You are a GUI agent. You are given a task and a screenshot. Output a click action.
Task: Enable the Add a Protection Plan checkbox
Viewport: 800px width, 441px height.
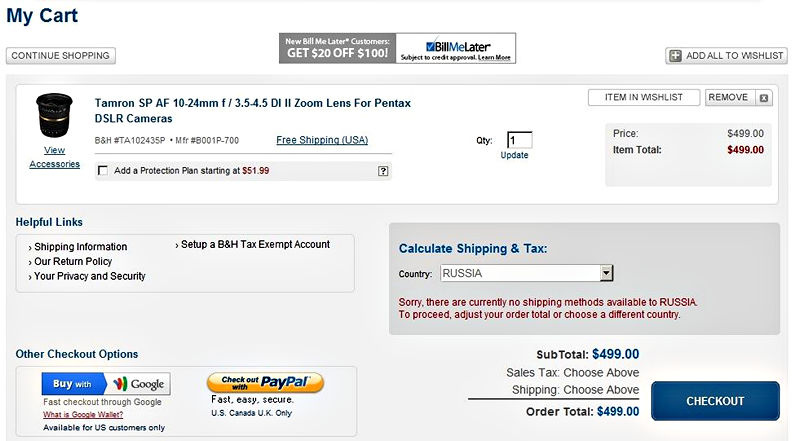[x=103, y=171]
